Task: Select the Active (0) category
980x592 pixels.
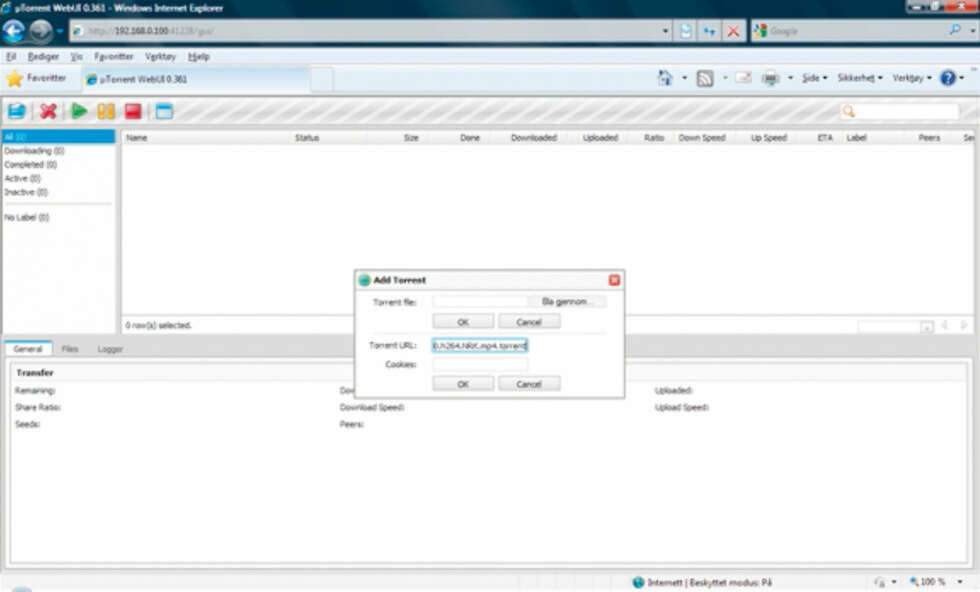Action: click(22, 178)
